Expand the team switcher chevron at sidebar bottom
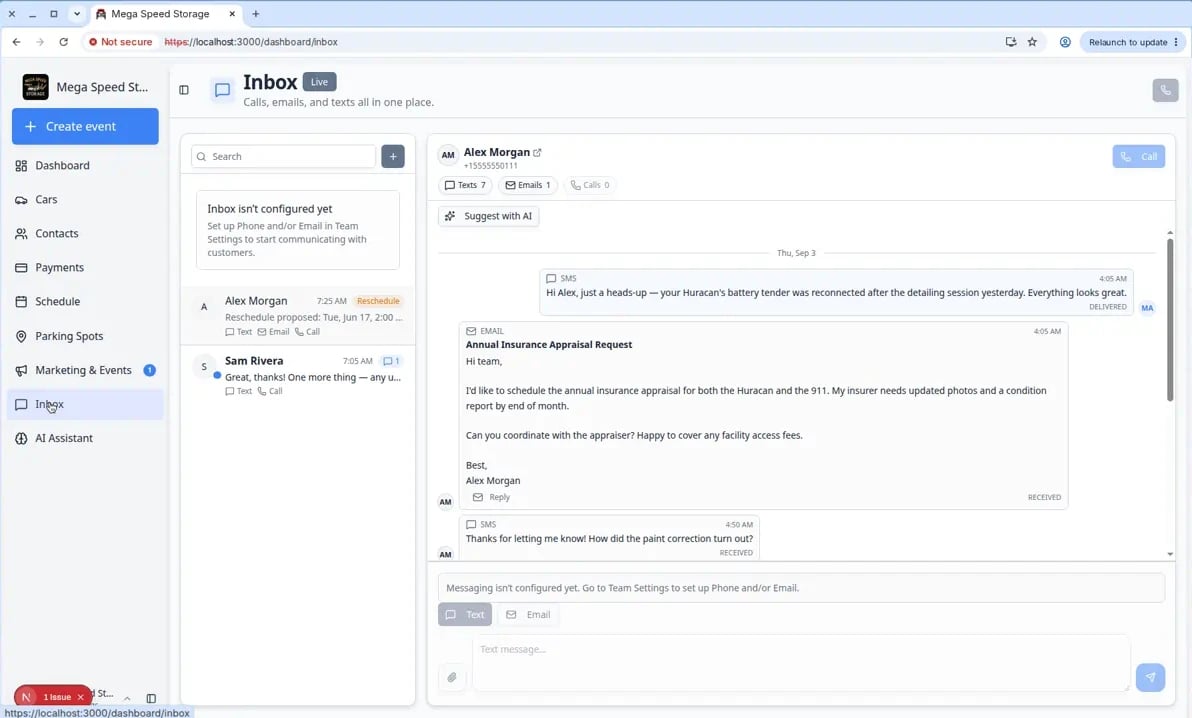The height and width of the screenshot is (718, 1192). [127, 698]
